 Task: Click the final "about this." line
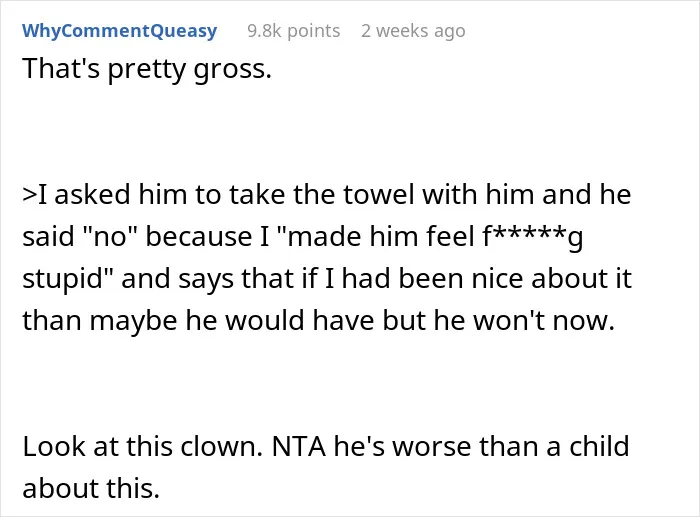coord(91,488)
